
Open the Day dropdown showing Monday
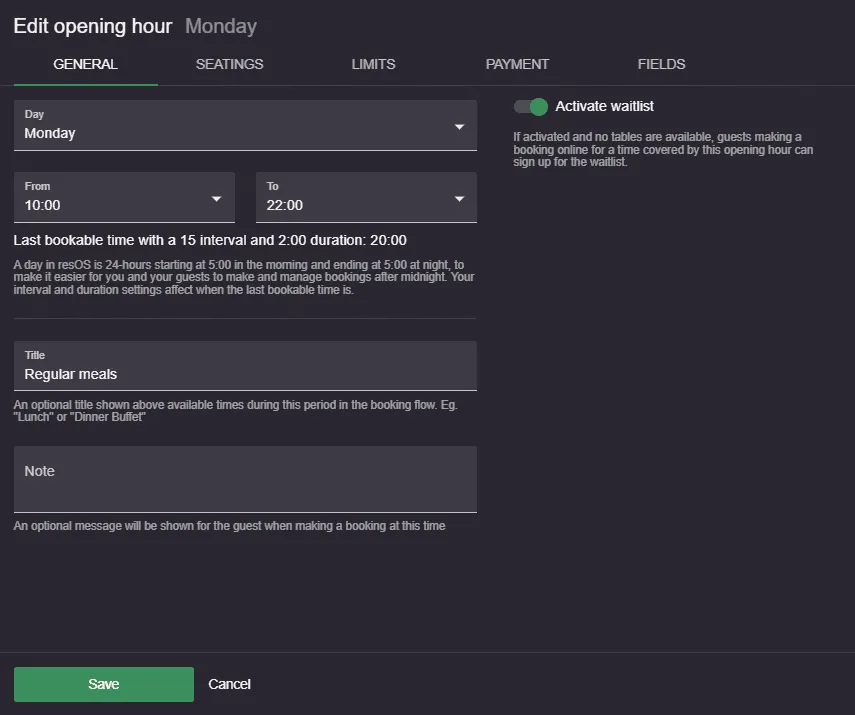[x=245, y=125]
